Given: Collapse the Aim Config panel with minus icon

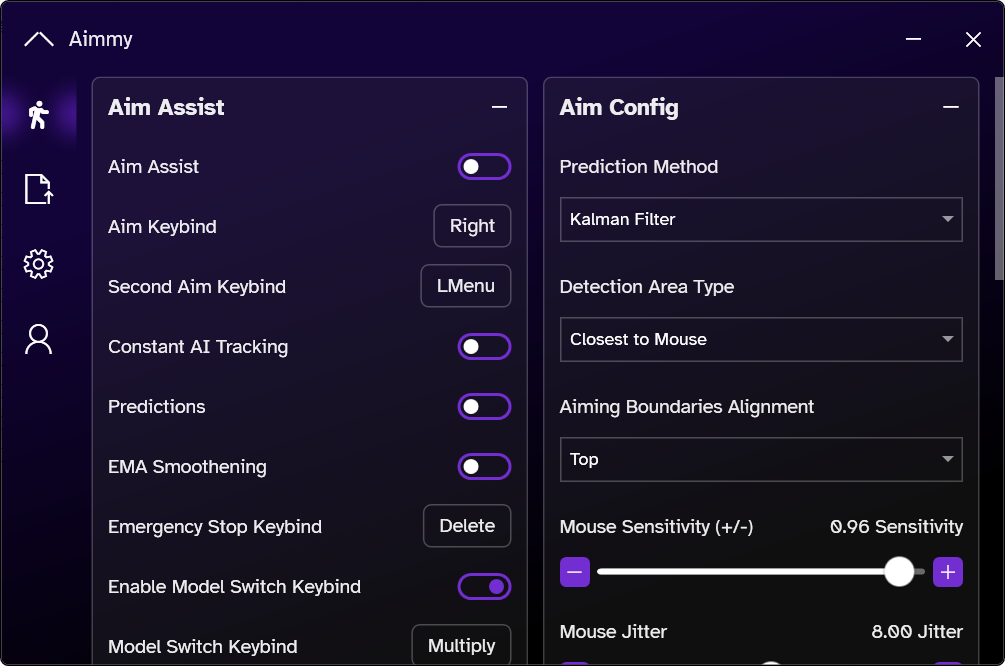Looking at the screenshot, I should coord(951,107).
